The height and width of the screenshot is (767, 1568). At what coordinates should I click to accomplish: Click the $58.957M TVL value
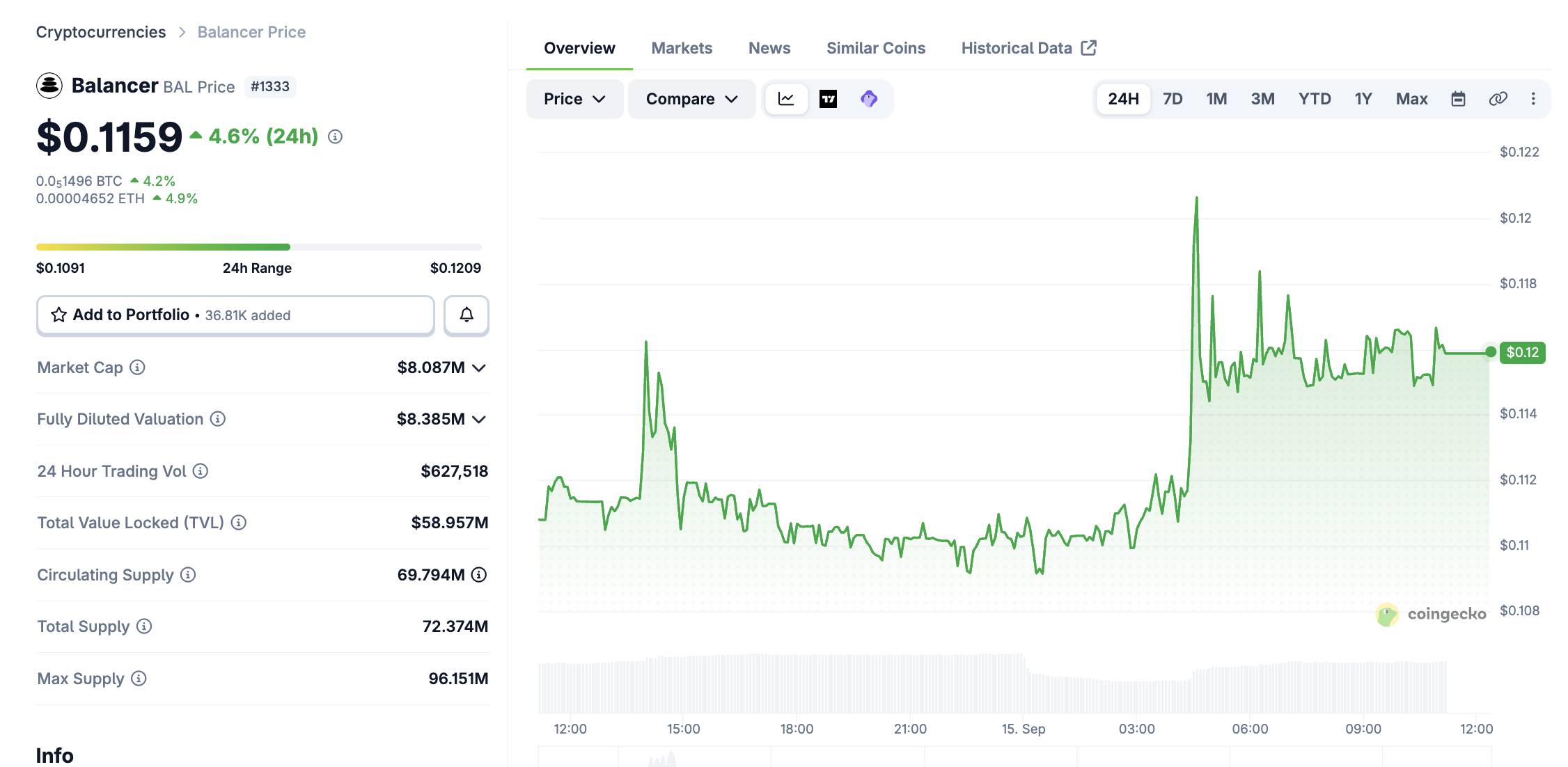point(450,523)
